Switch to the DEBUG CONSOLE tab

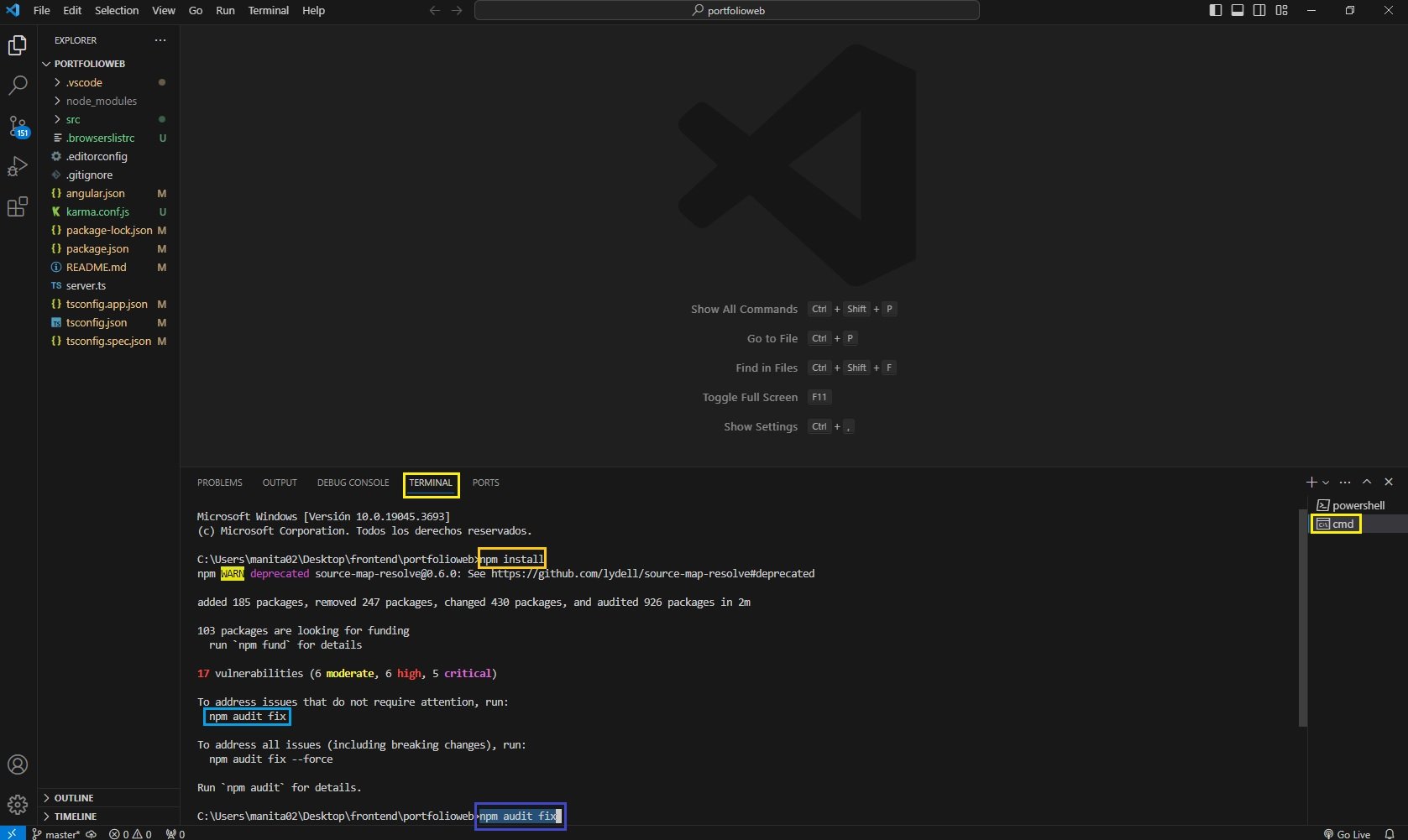[x=353, y=483]
